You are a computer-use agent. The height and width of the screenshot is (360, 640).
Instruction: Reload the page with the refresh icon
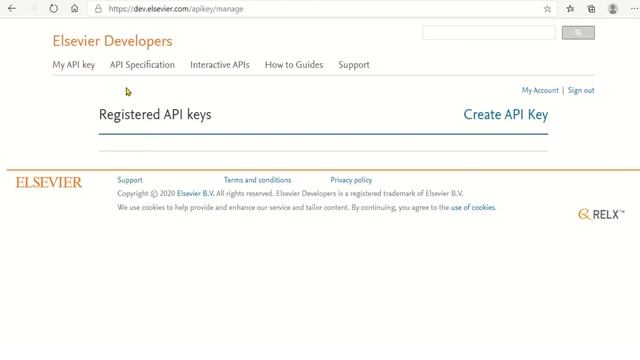pyautogui.click(x=53, y=9)
